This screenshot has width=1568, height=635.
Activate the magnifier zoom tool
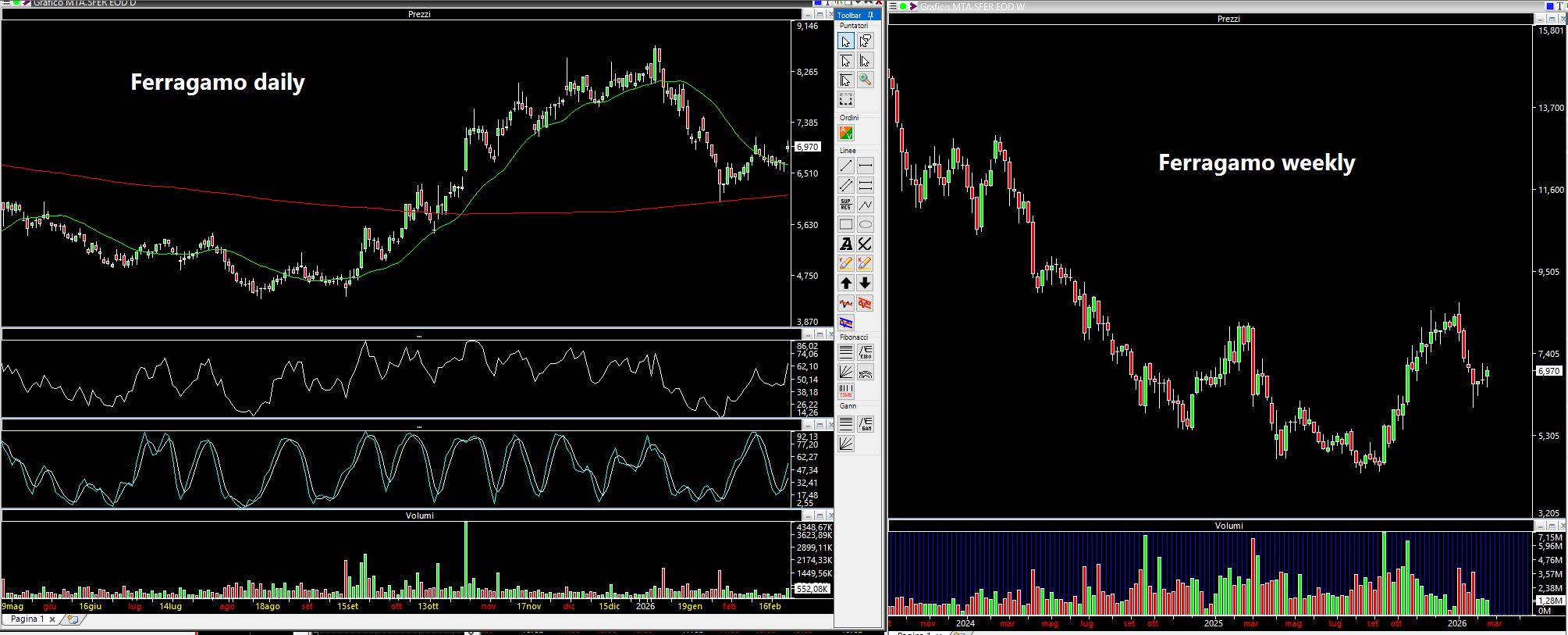865,80
